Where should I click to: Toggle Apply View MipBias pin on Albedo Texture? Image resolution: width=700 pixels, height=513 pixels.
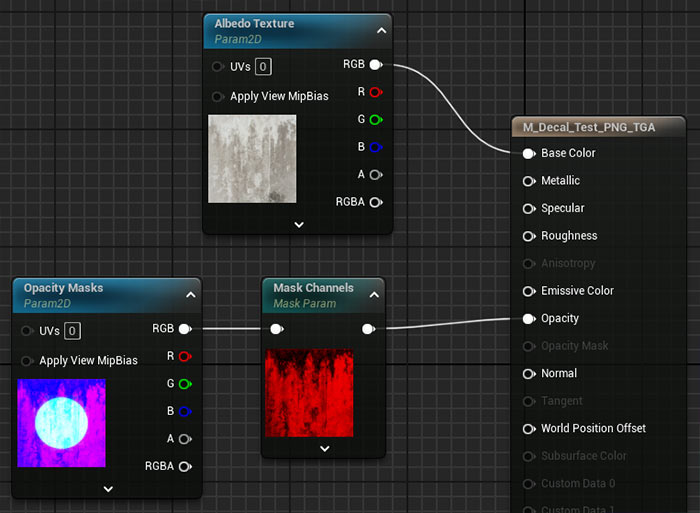pos(218,97)
